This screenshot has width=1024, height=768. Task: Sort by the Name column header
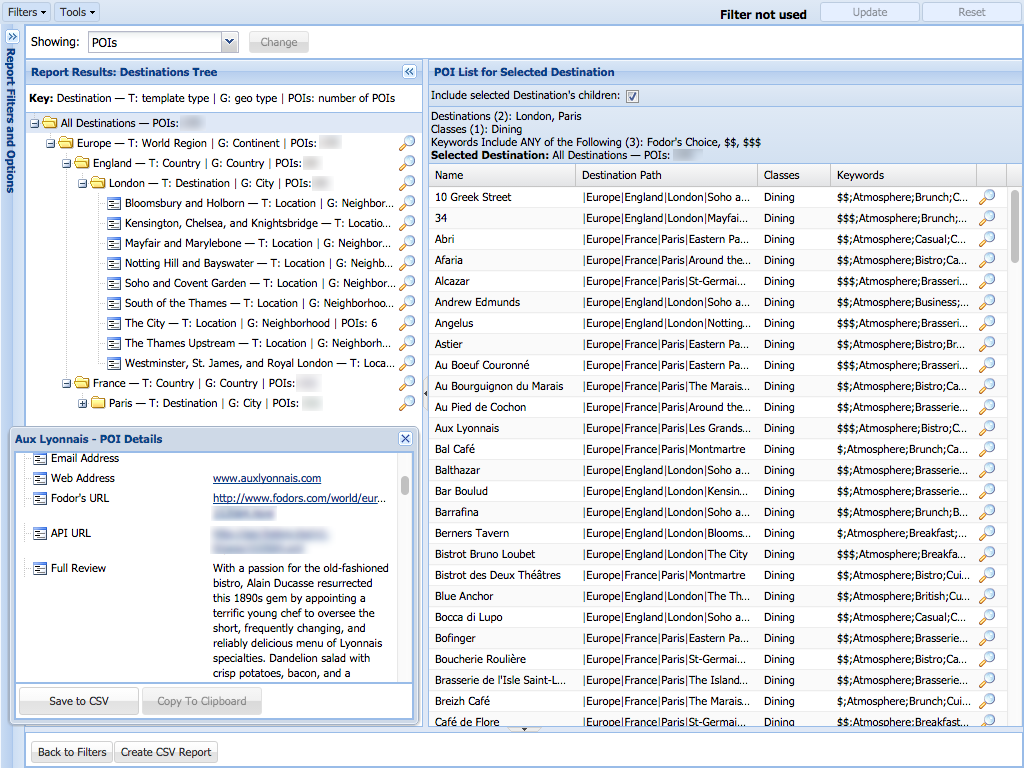tap(502, 175)
